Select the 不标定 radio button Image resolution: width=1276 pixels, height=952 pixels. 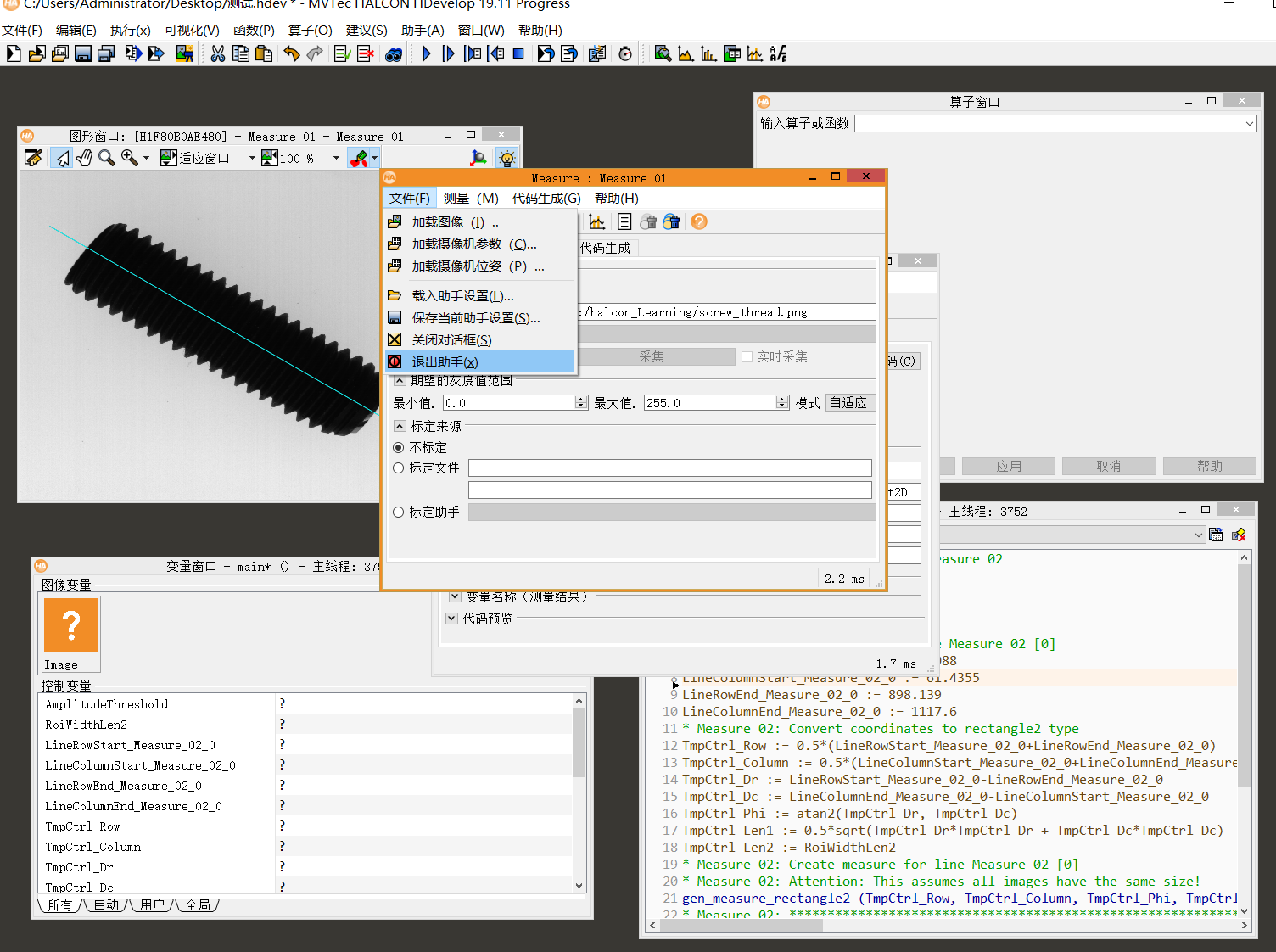[x=398, y=447]
